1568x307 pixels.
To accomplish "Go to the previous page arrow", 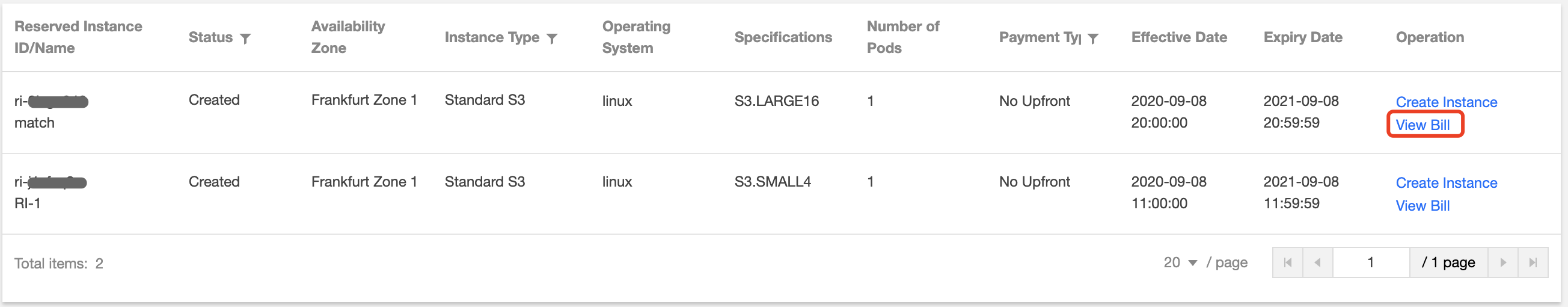I will (x=1317, y=262).
